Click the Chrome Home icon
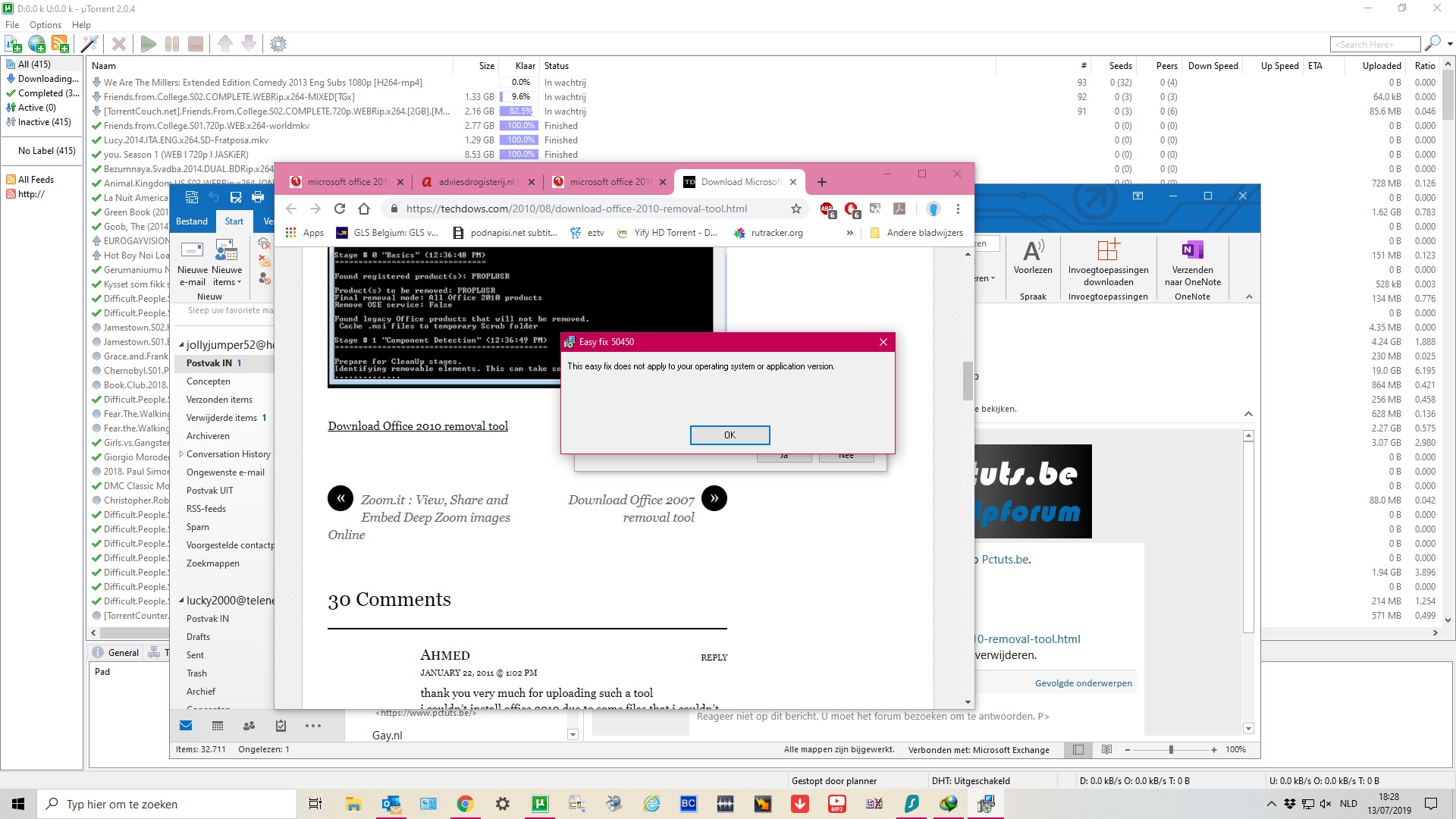This screenshot has width=1456, height=819. click(364, 209)
